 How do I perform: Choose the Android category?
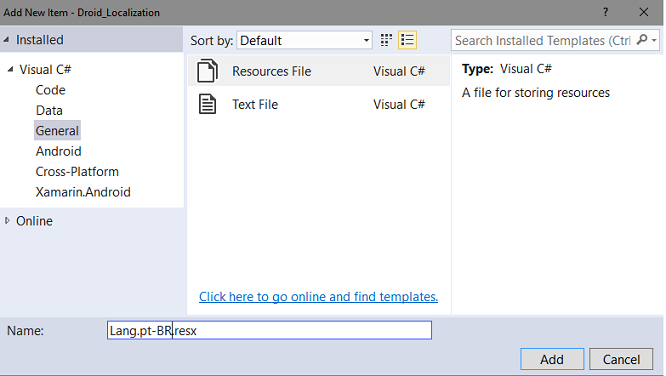pyautogui.click(x=59, y=151)
